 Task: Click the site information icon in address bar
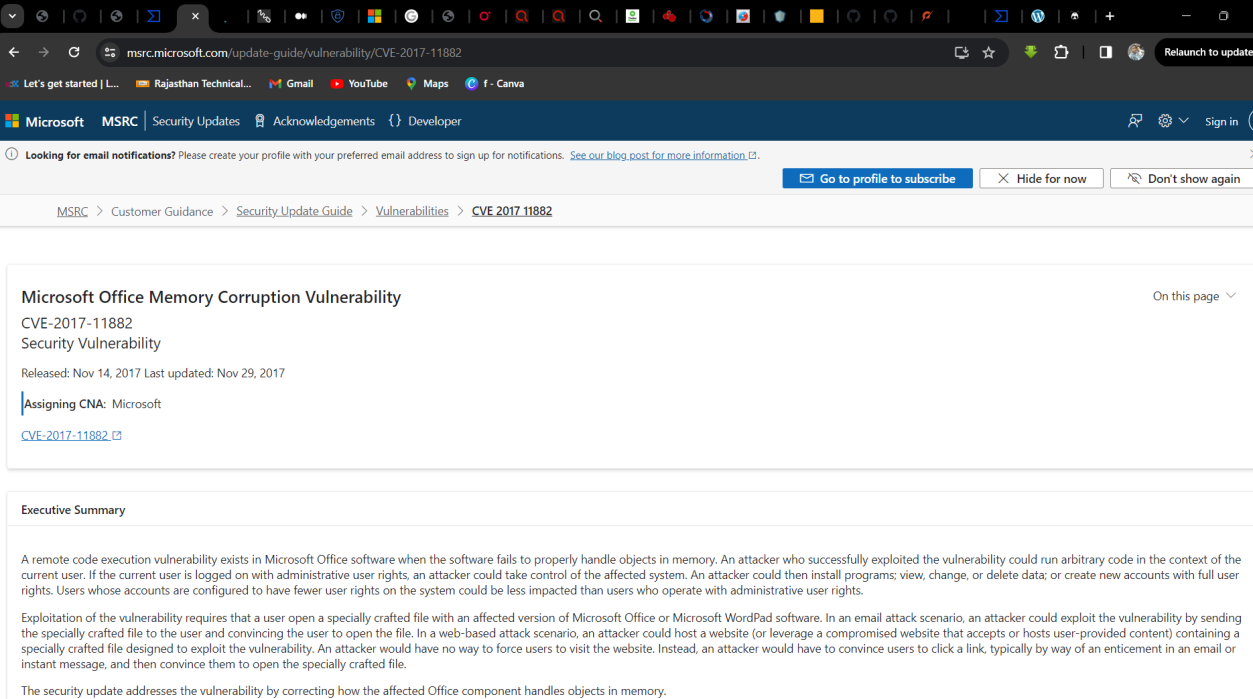point(110,52)
